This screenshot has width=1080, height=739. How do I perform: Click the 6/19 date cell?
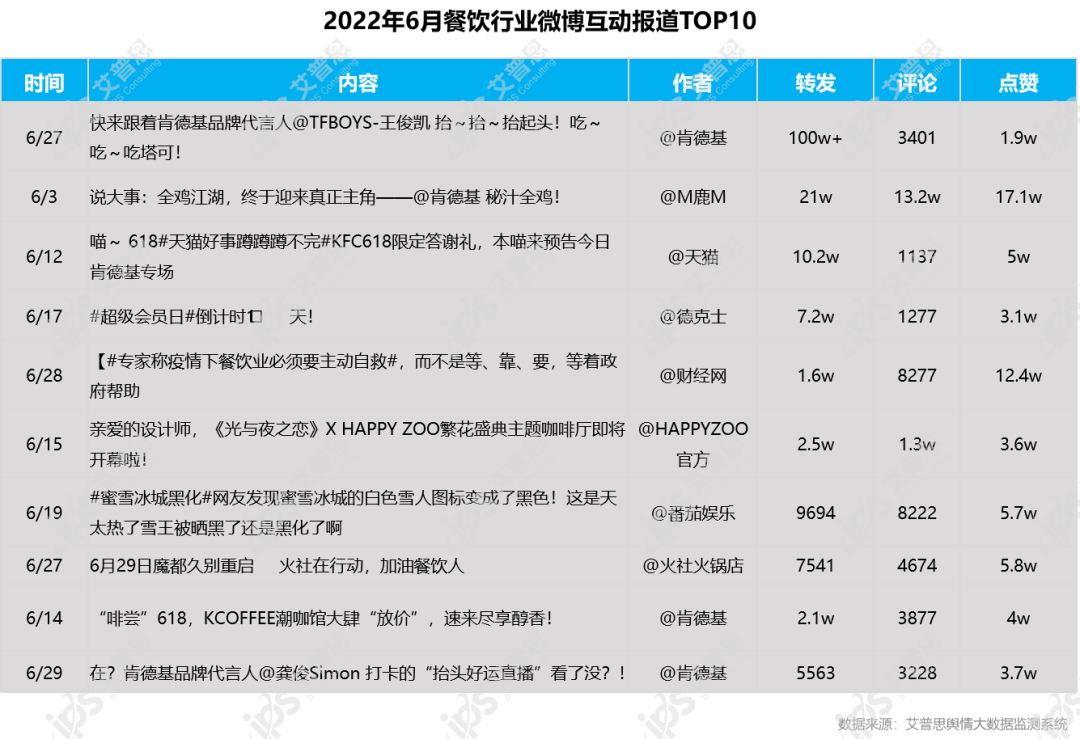click(x=44, y=513)
